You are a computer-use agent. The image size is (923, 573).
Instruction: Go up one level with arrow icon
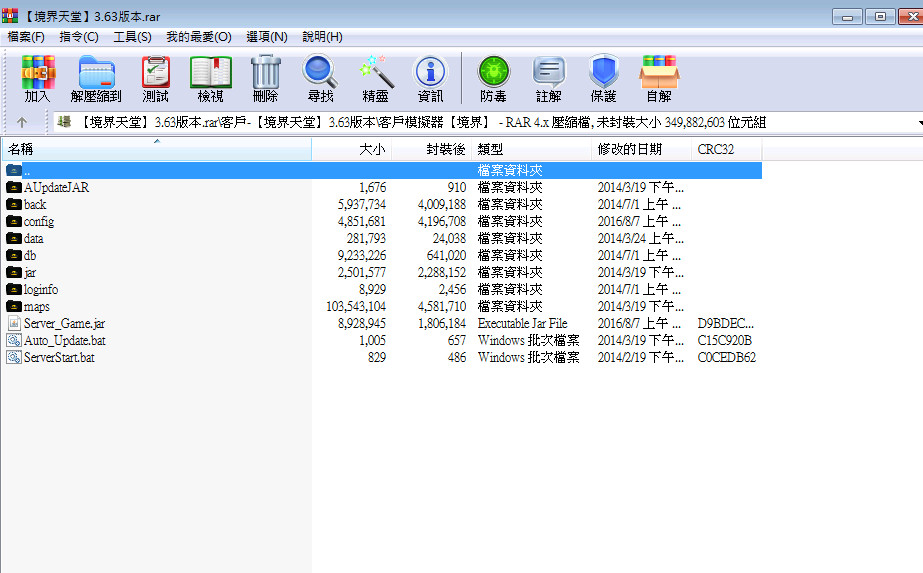[22, 122]
